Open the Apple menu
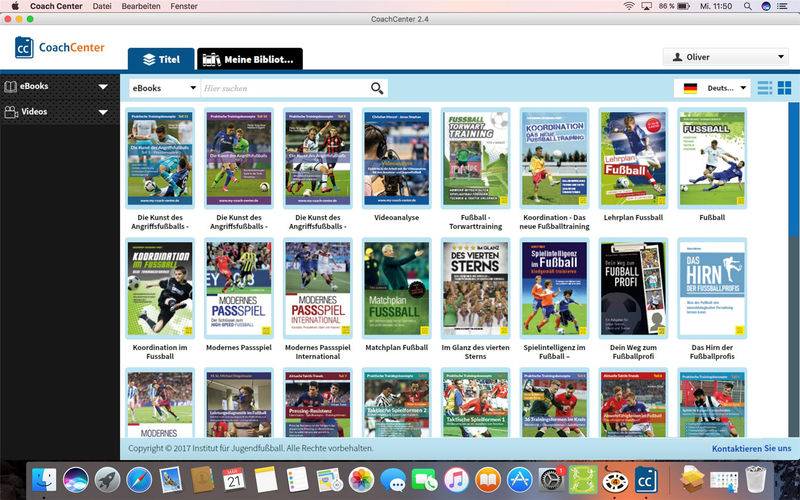The width and height of the screenshot is (800, 500). (x=15, y=6)
